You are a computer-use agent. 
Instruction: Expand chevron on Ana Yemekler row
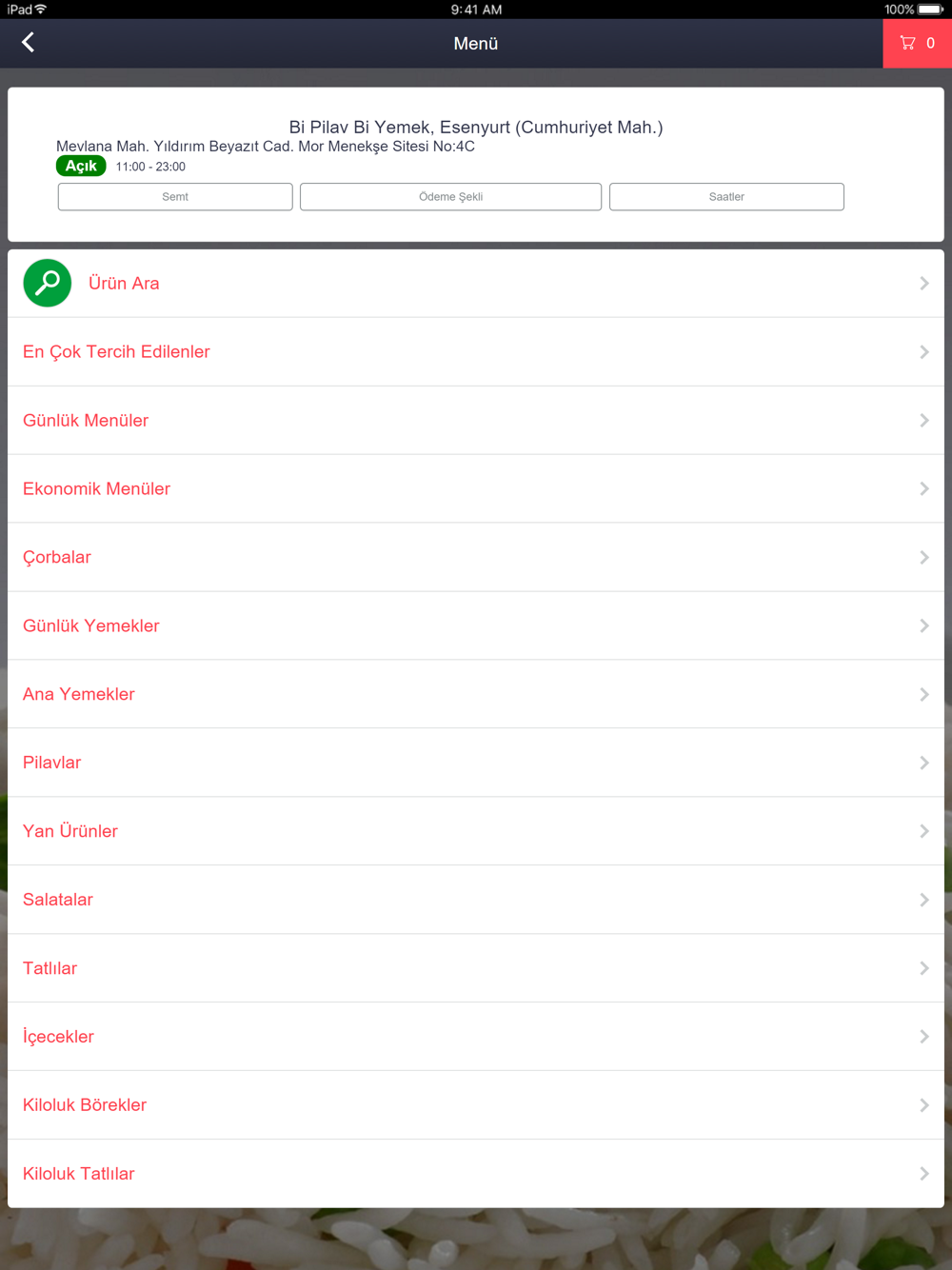pos(923,695)
